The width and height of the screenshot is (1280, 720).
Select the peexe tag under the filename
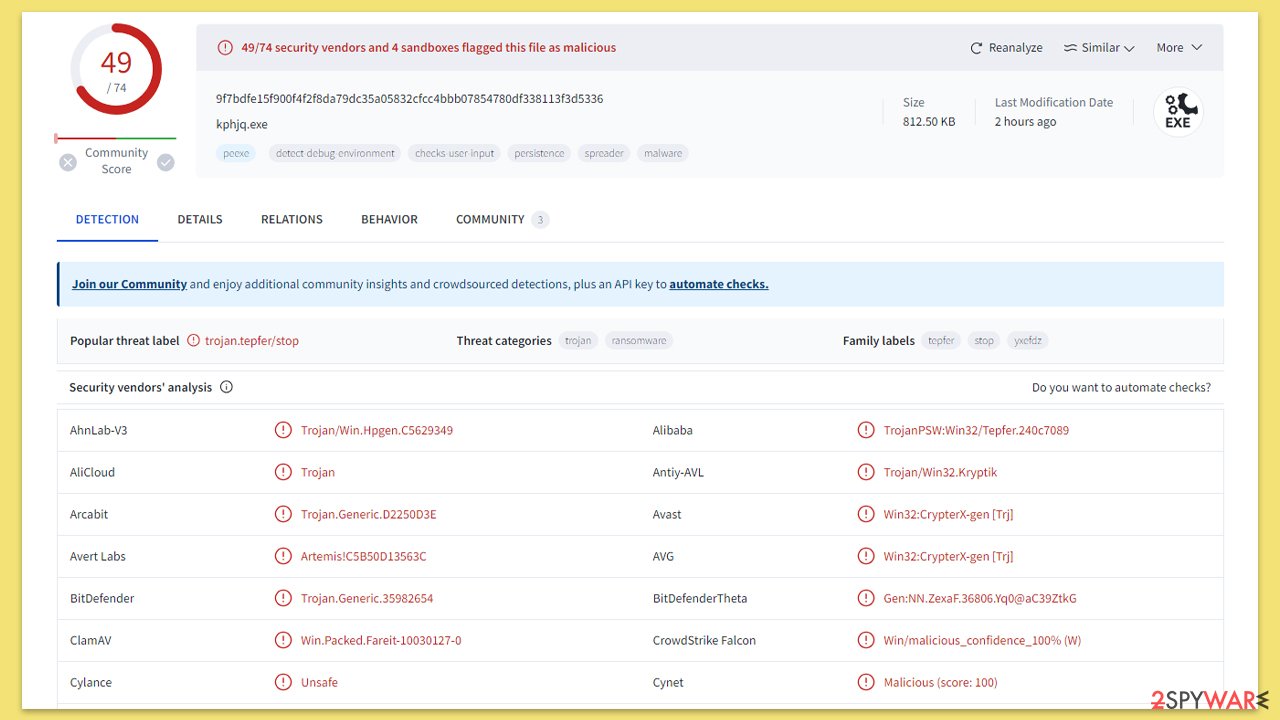point(236,153)
